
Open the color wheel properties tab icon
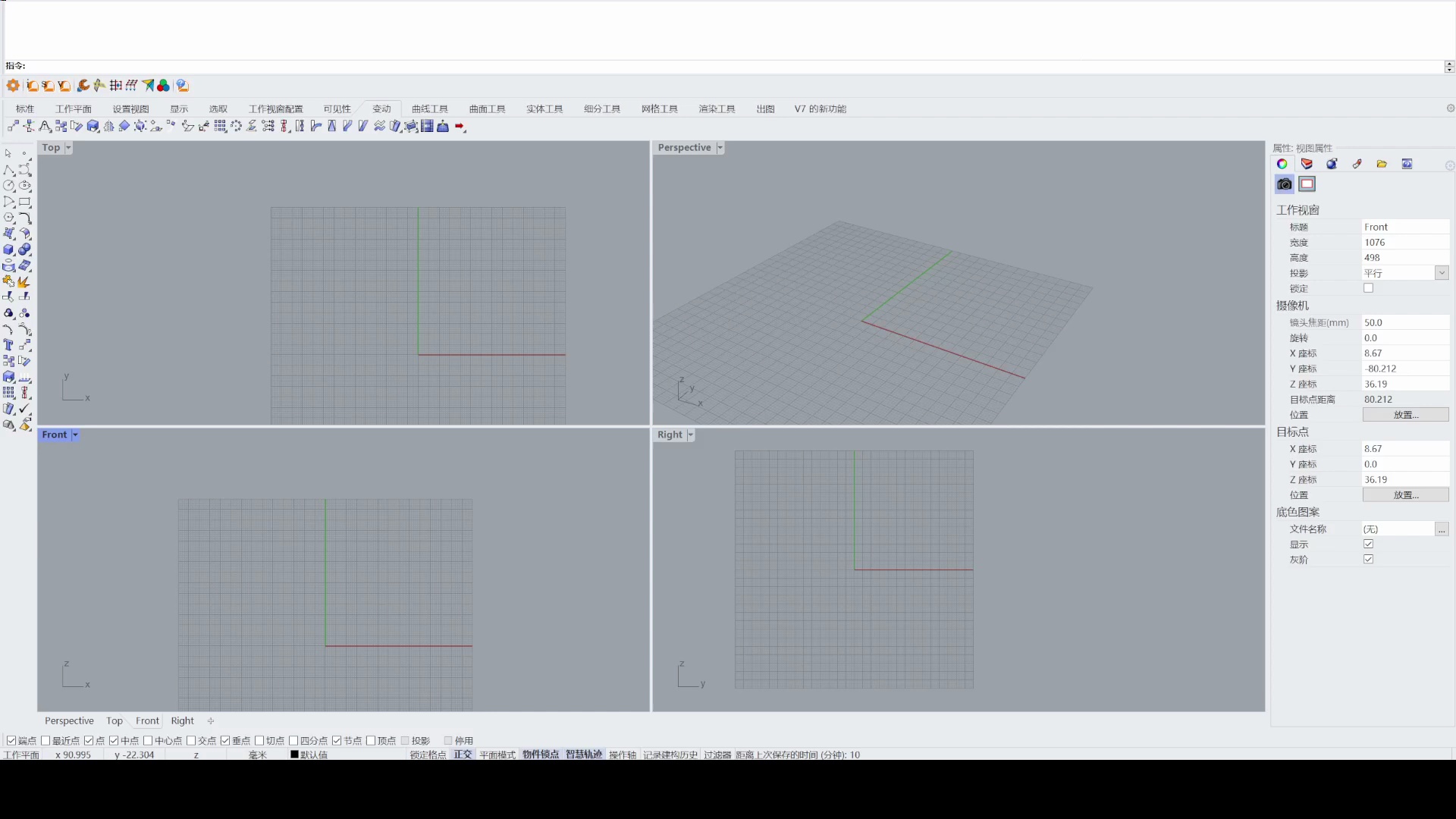(1282, 164)
